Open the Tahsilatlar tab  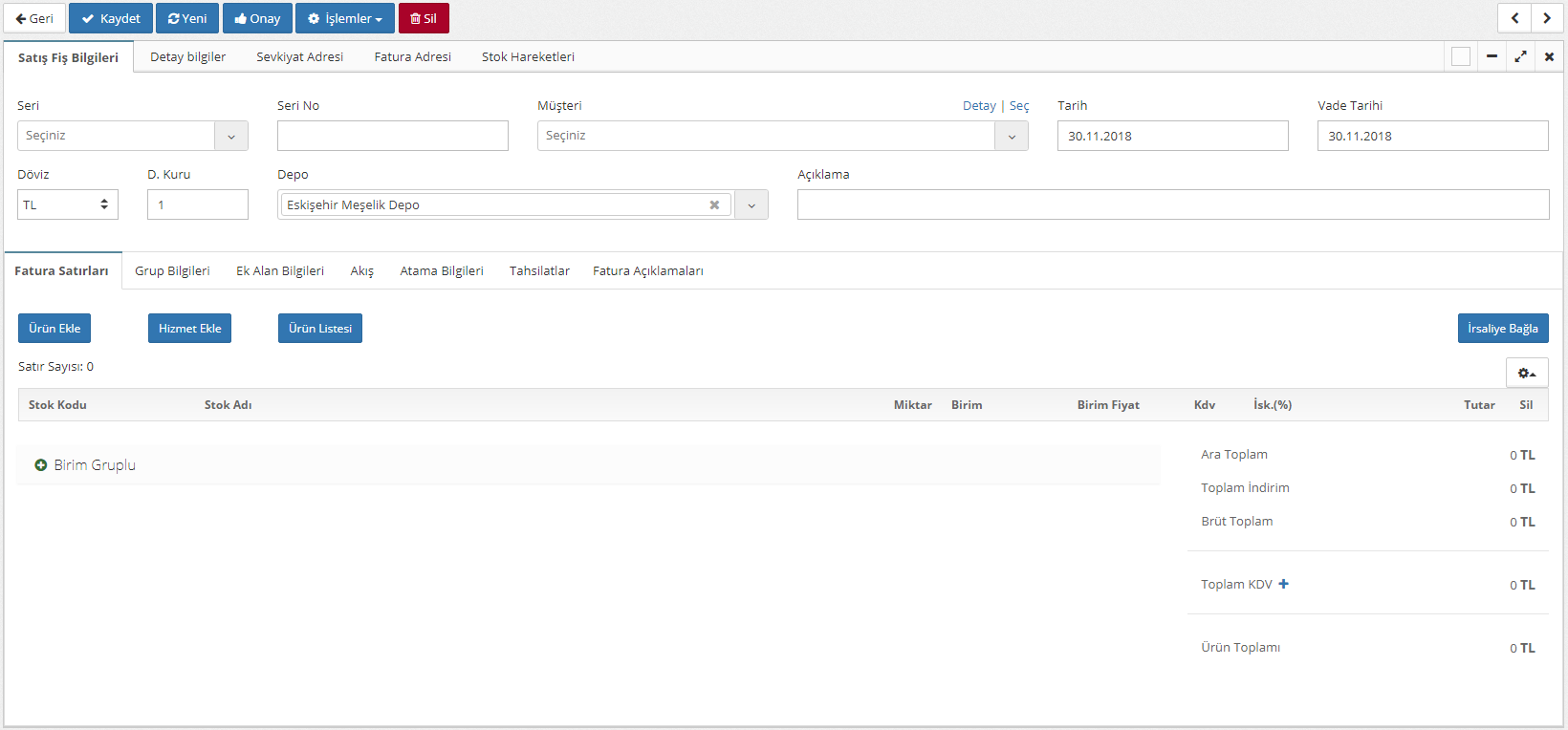tap(539, 271)
